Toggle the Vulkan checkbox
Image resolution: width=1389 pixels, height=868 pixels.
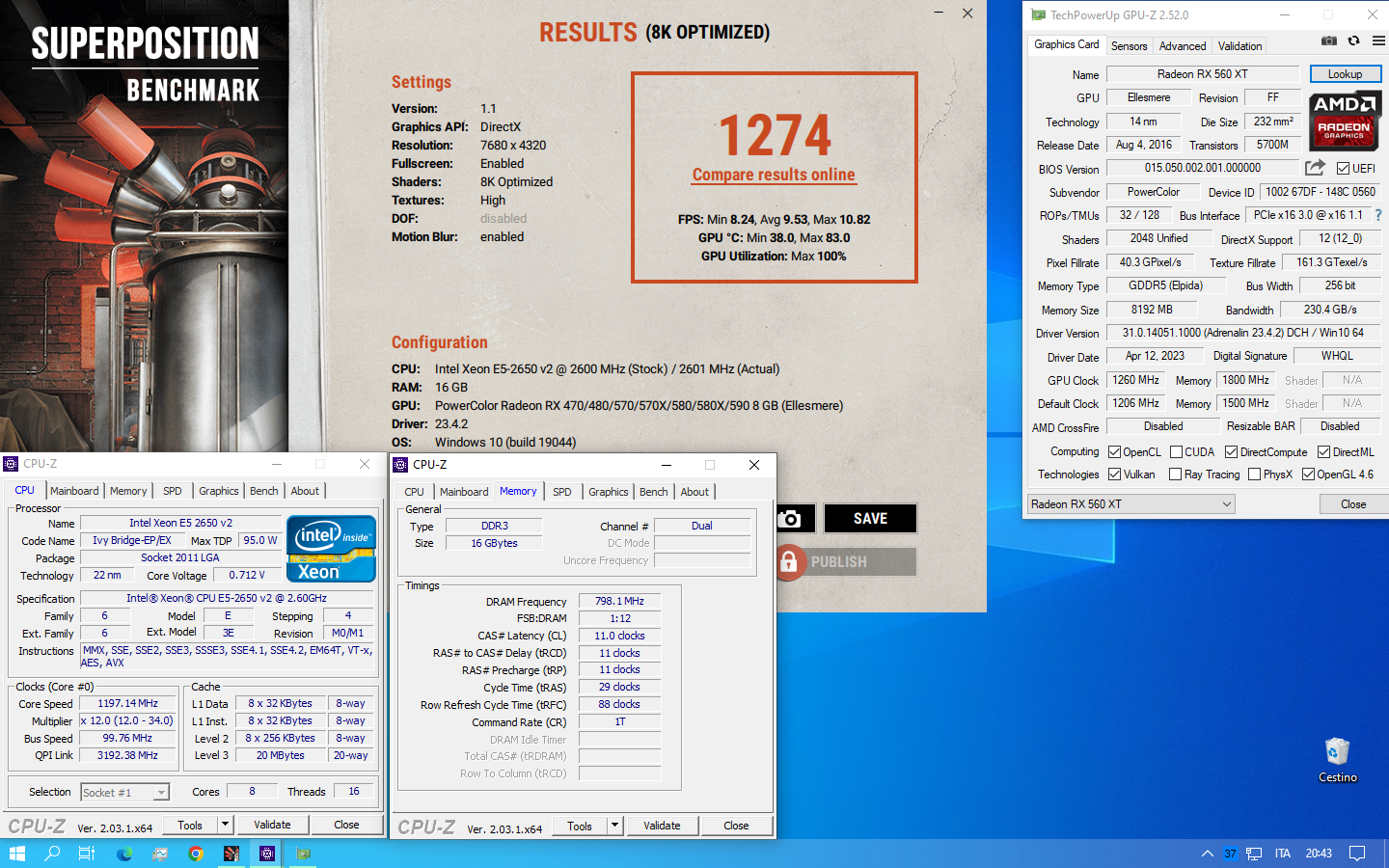point(1114,475)
